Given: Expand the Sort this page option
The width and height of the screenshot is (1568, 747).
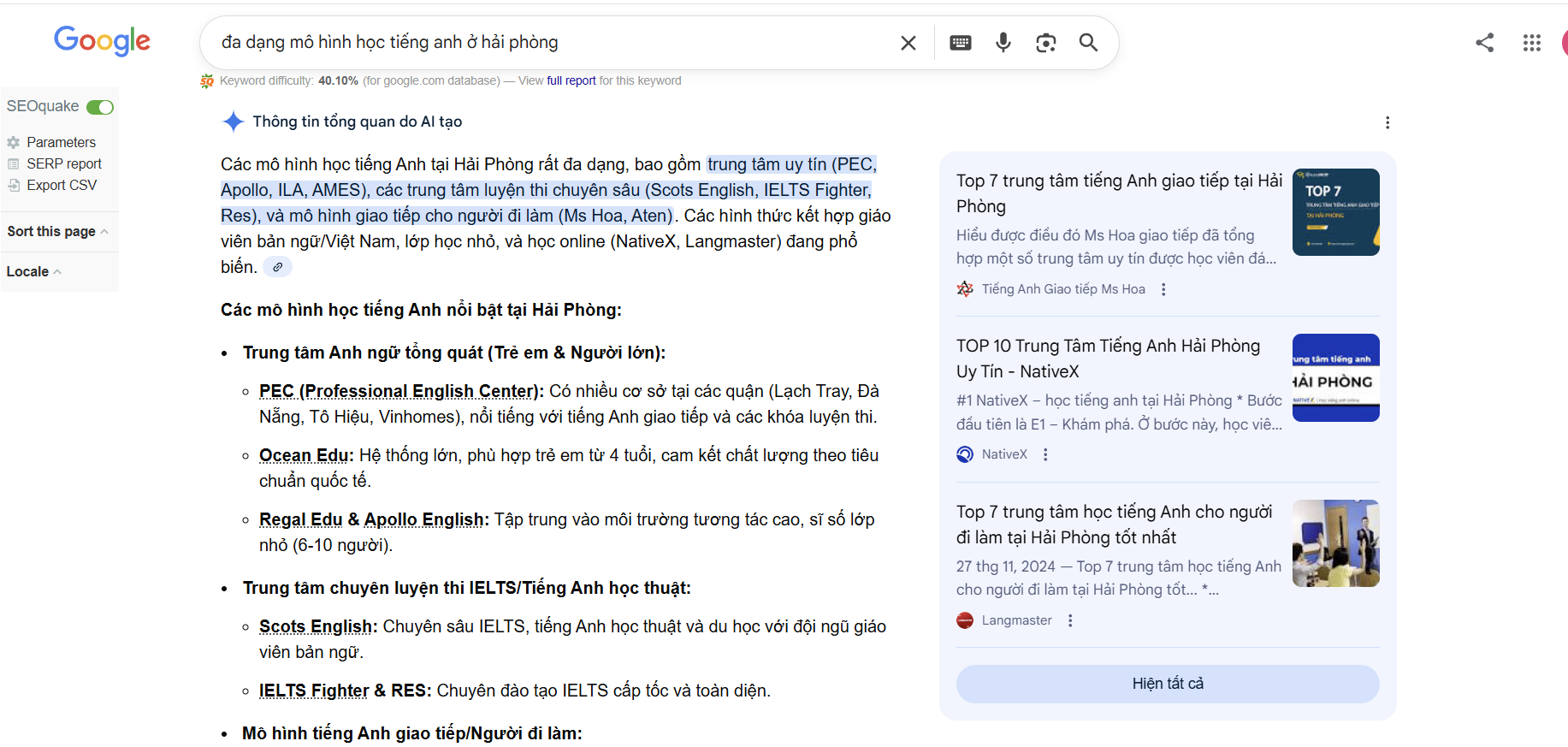Looking at the screenshot, I should 57,231.
